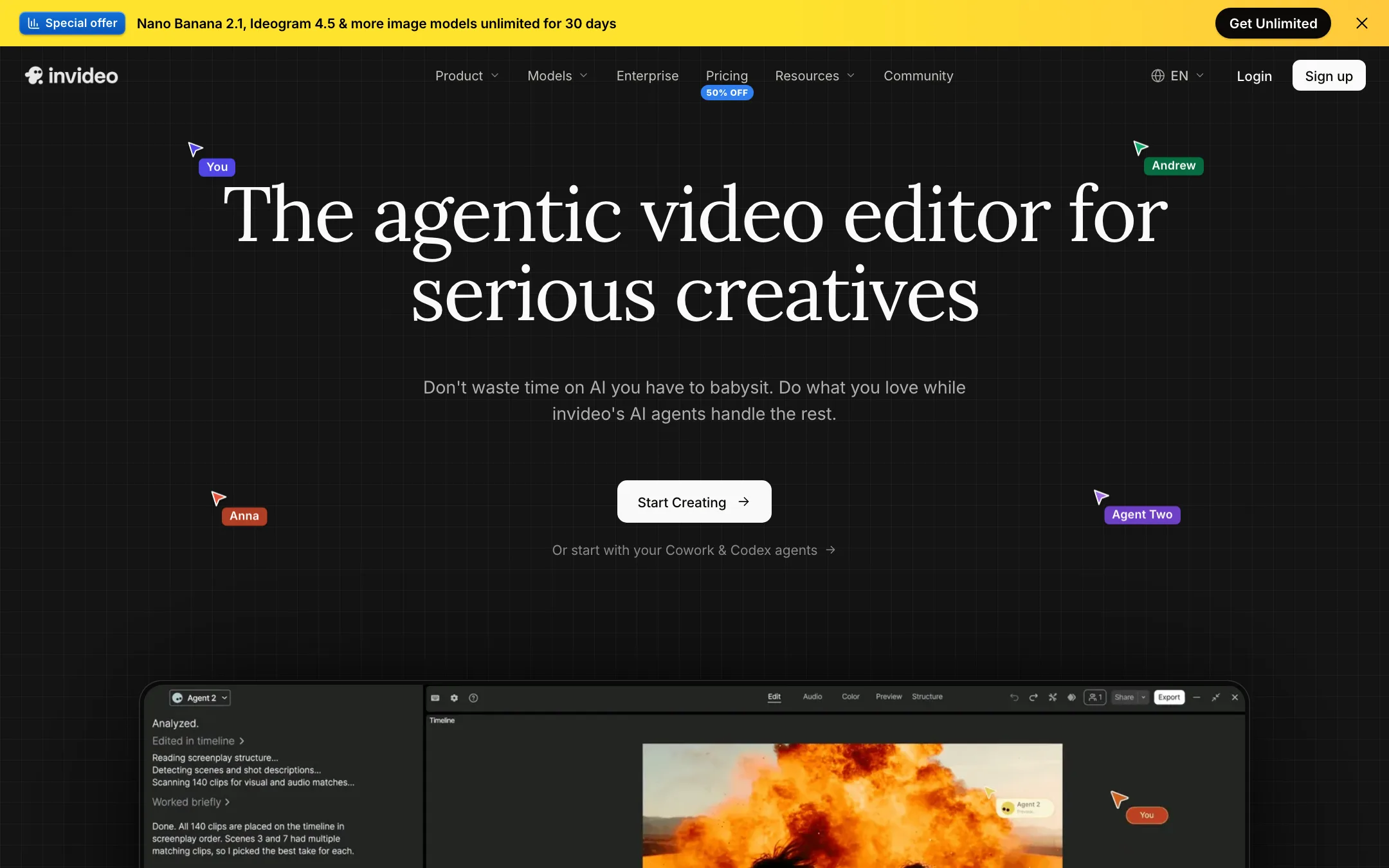Click the collapse arrows icon in editor
This screenshot has height=868, width=1389.
coord(1215,697)
